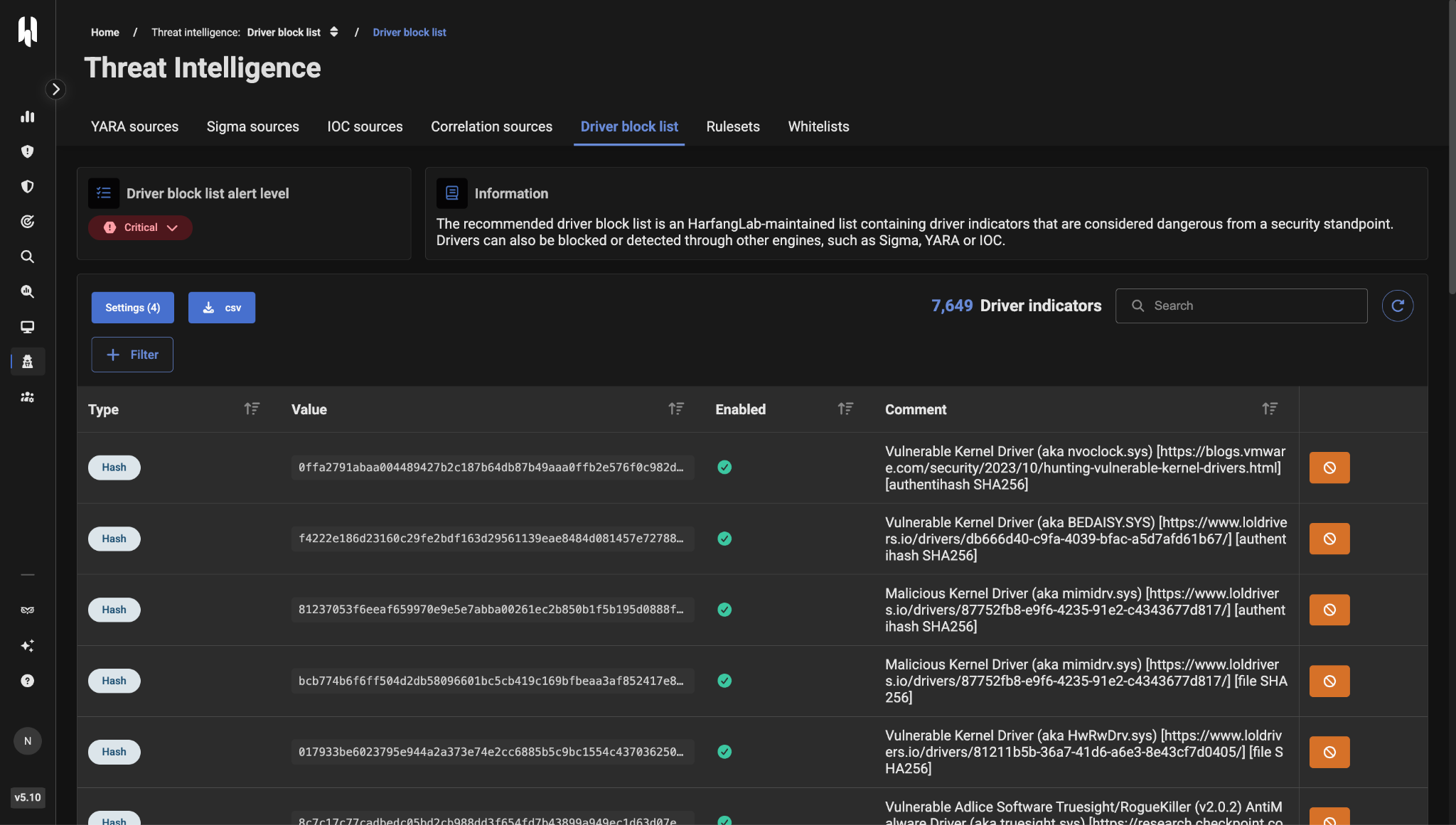
Task: Download driver list as csv
Action: point(222,308)
